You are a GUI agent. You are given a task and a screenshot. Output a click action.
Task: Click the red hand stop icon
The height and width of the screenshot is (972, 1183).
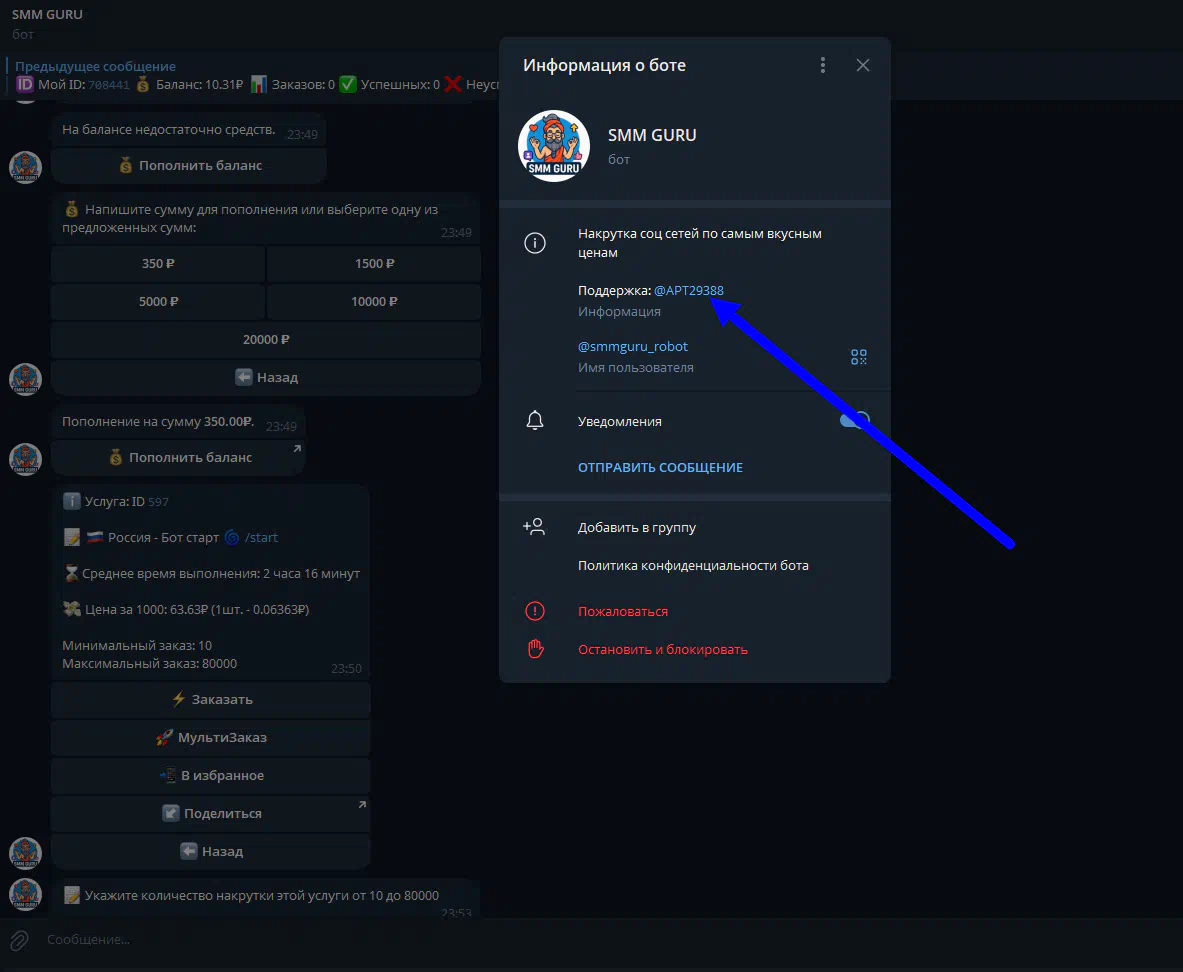click(x=535, y=649)
